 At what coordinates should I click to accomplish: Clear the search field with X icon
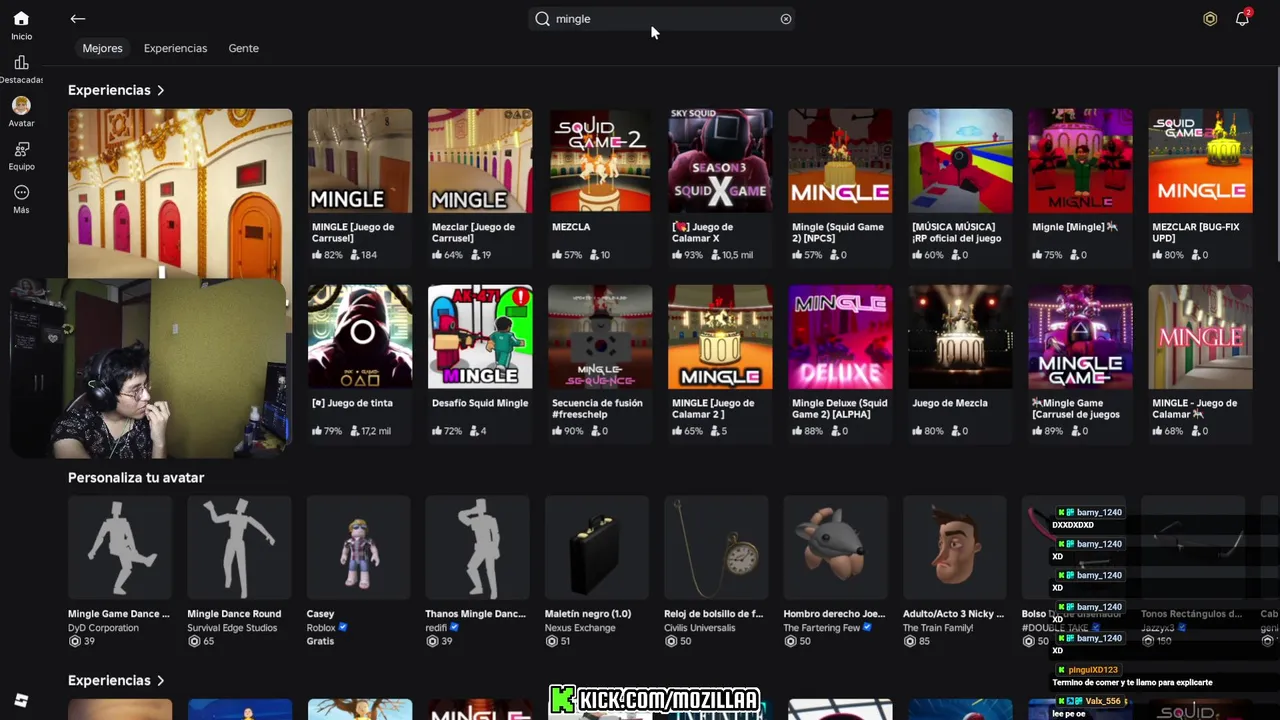[786, 19]
